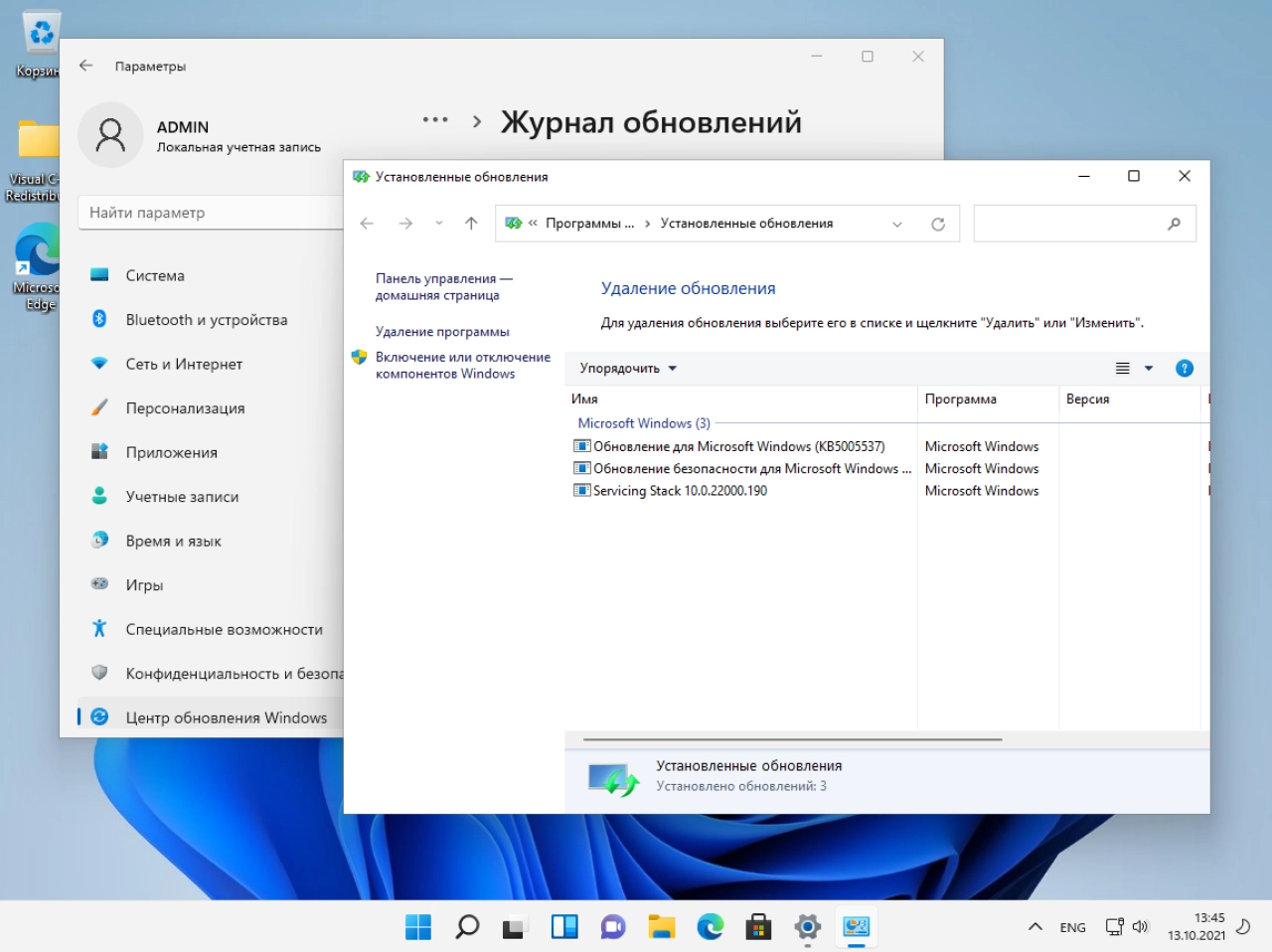The image size is (1272, 952).
Task: Click the ENG language indicator
Action: click(1072, 927)
